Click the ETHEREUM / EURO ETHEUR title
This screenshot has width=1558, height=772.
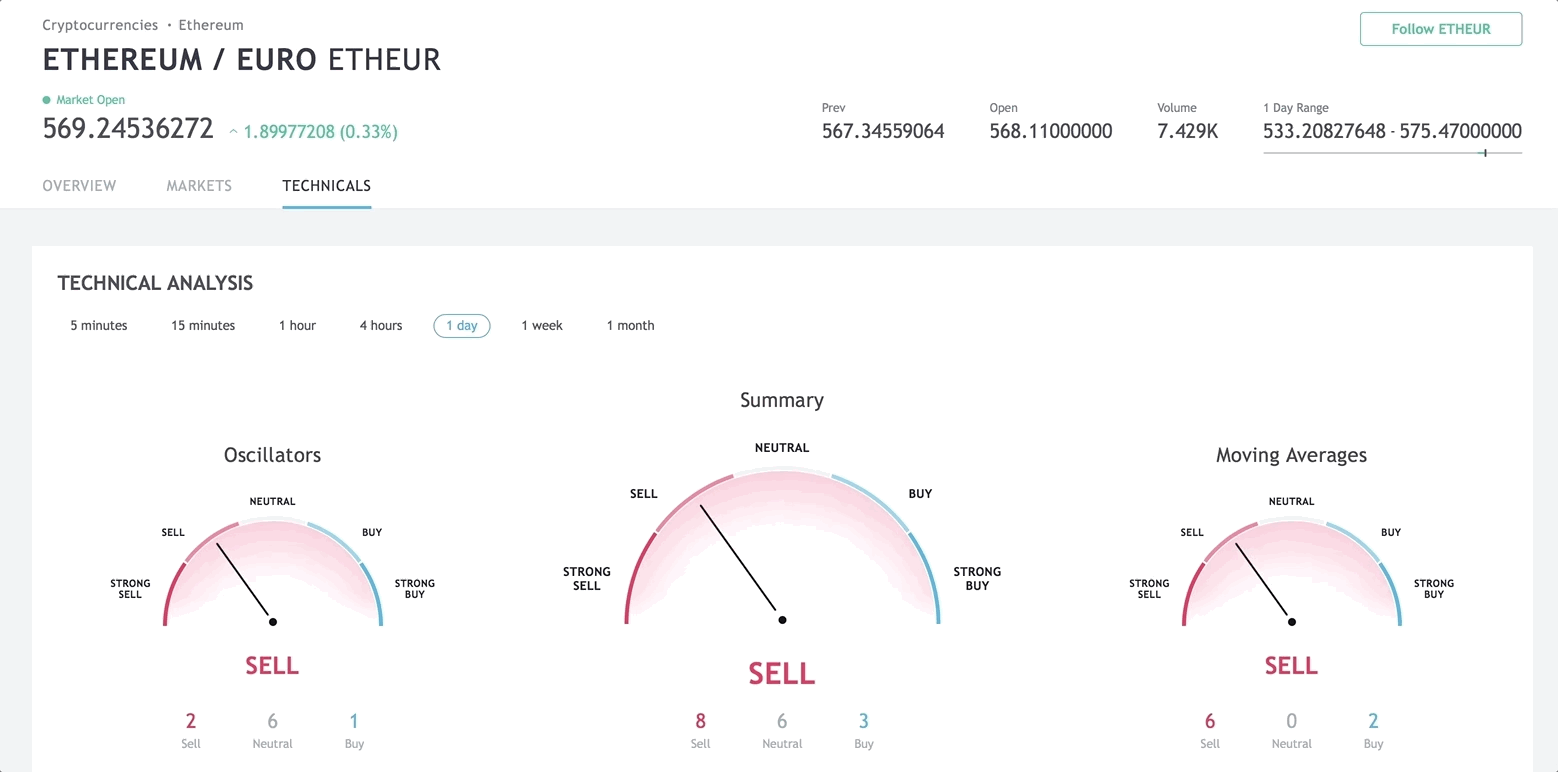pyautogui.click(x=241, y=60)
